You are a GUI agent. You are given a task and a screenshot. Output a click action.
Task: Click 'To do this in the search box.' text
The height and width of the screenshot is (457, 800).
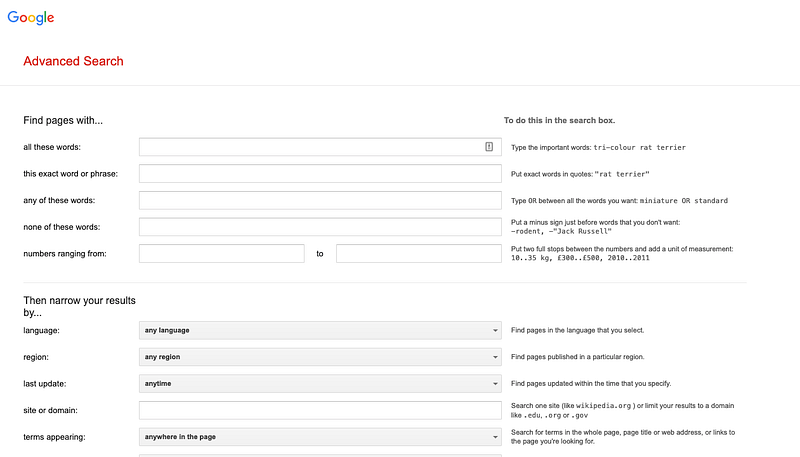[559, 120]
